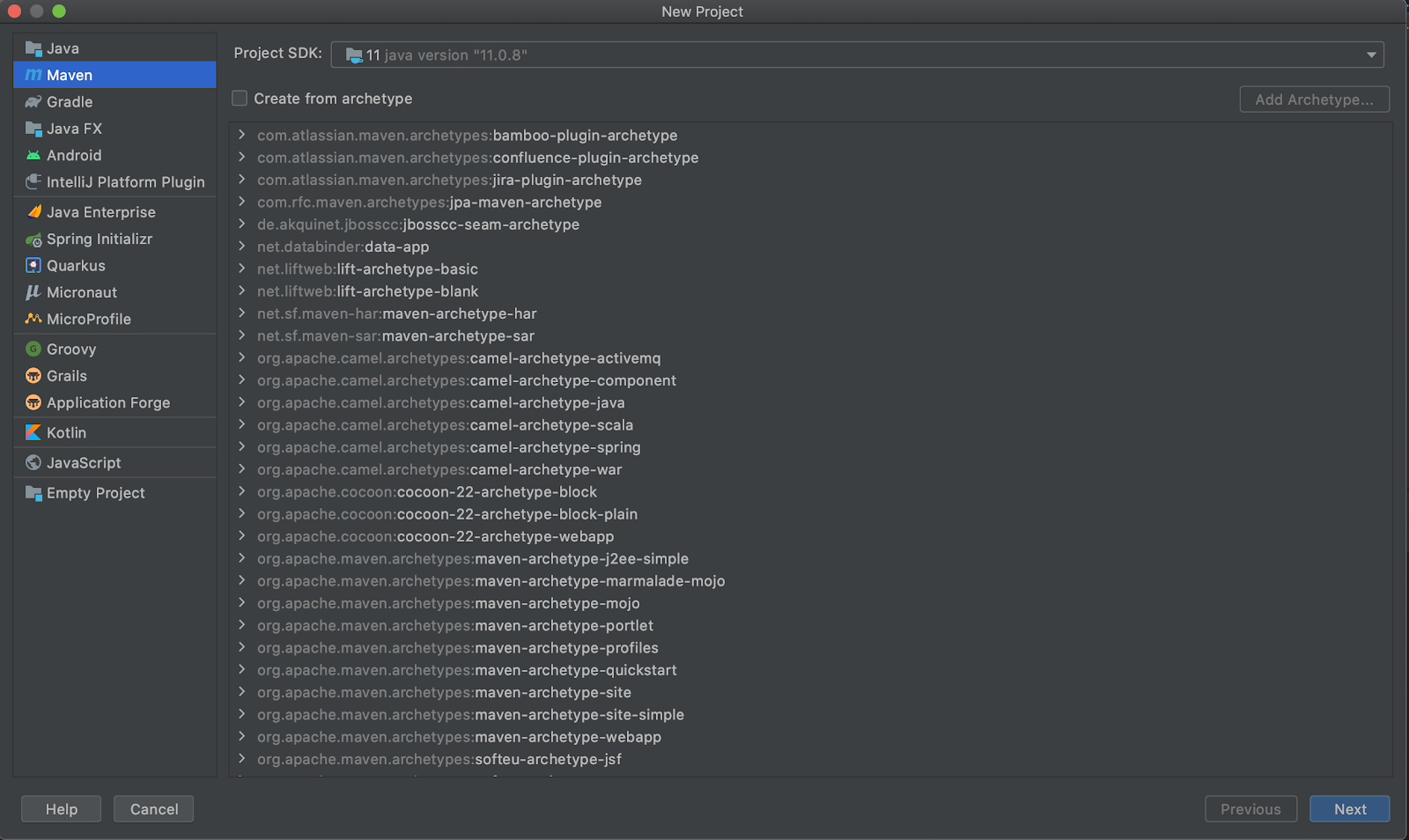The image size is (1409, 840).
Task: Expand maven-archetype-quickstart entry
Action: pos(241,669)
